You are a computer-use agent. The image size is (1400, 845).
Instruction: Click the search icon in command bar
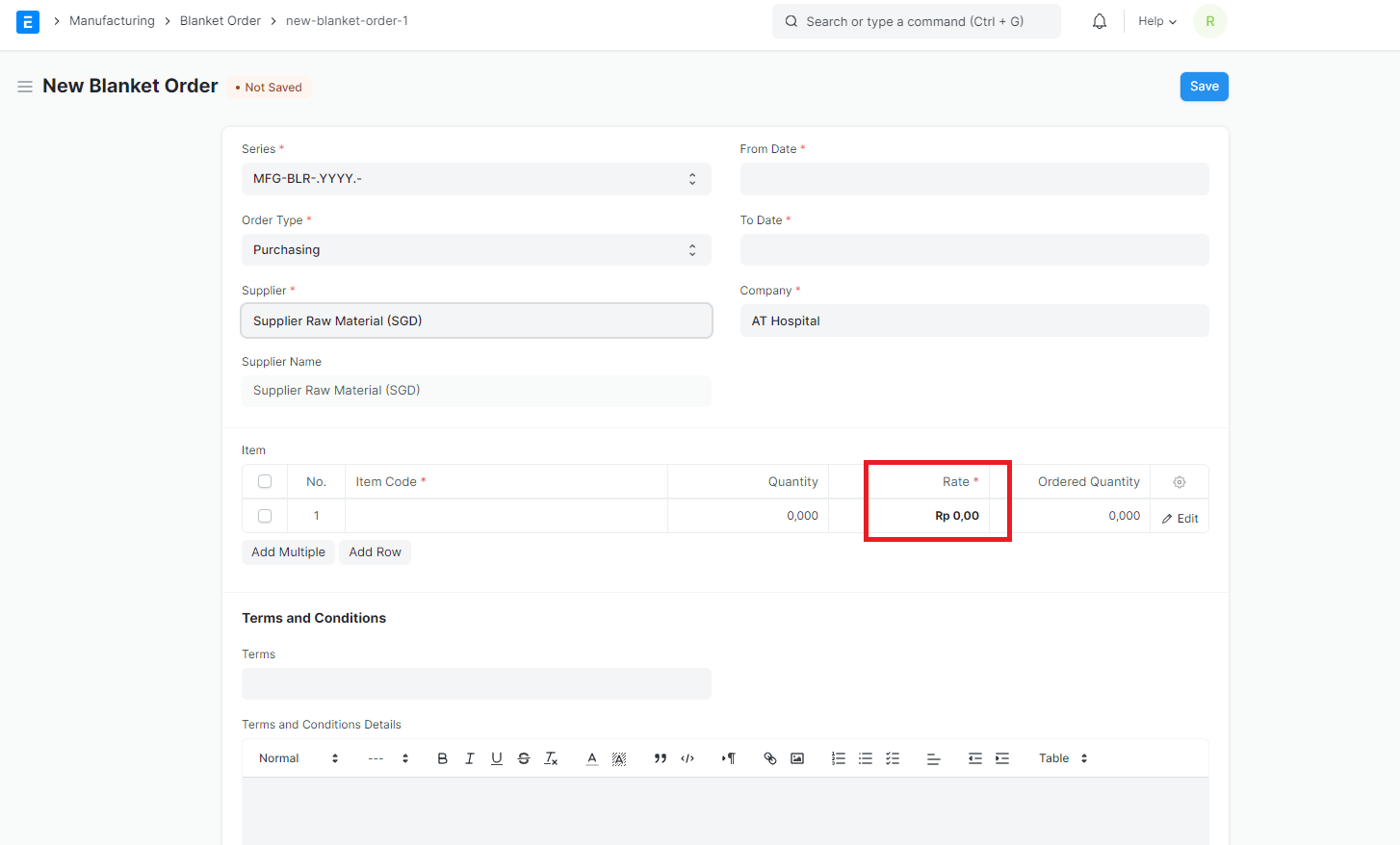point(791,21)
